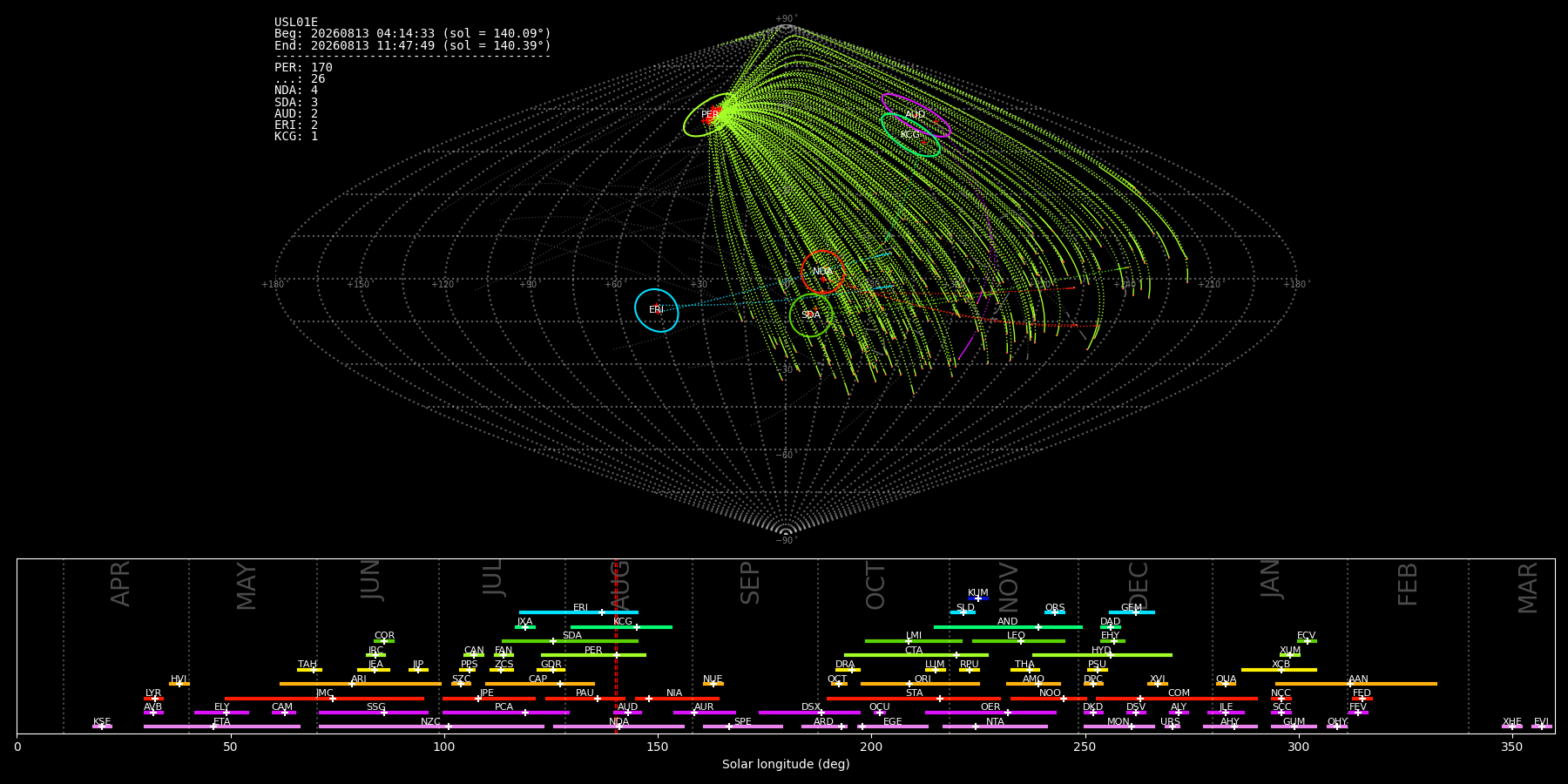
Task: Click the USL01E station title text
Action: tap(296, 23)
